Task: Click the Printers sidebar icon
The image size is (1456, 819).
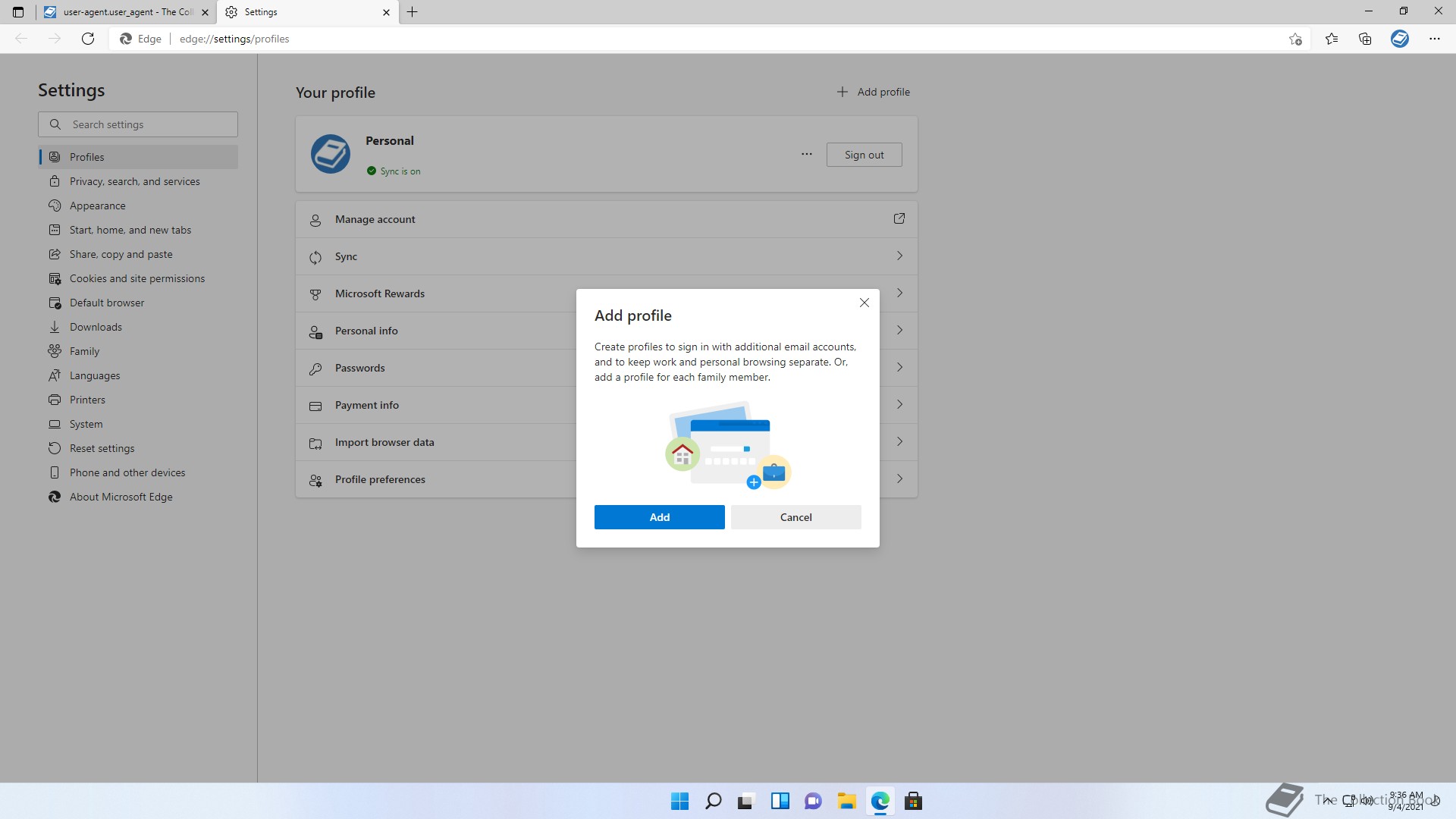Action: pyautogui.click(x=55, y=400)
